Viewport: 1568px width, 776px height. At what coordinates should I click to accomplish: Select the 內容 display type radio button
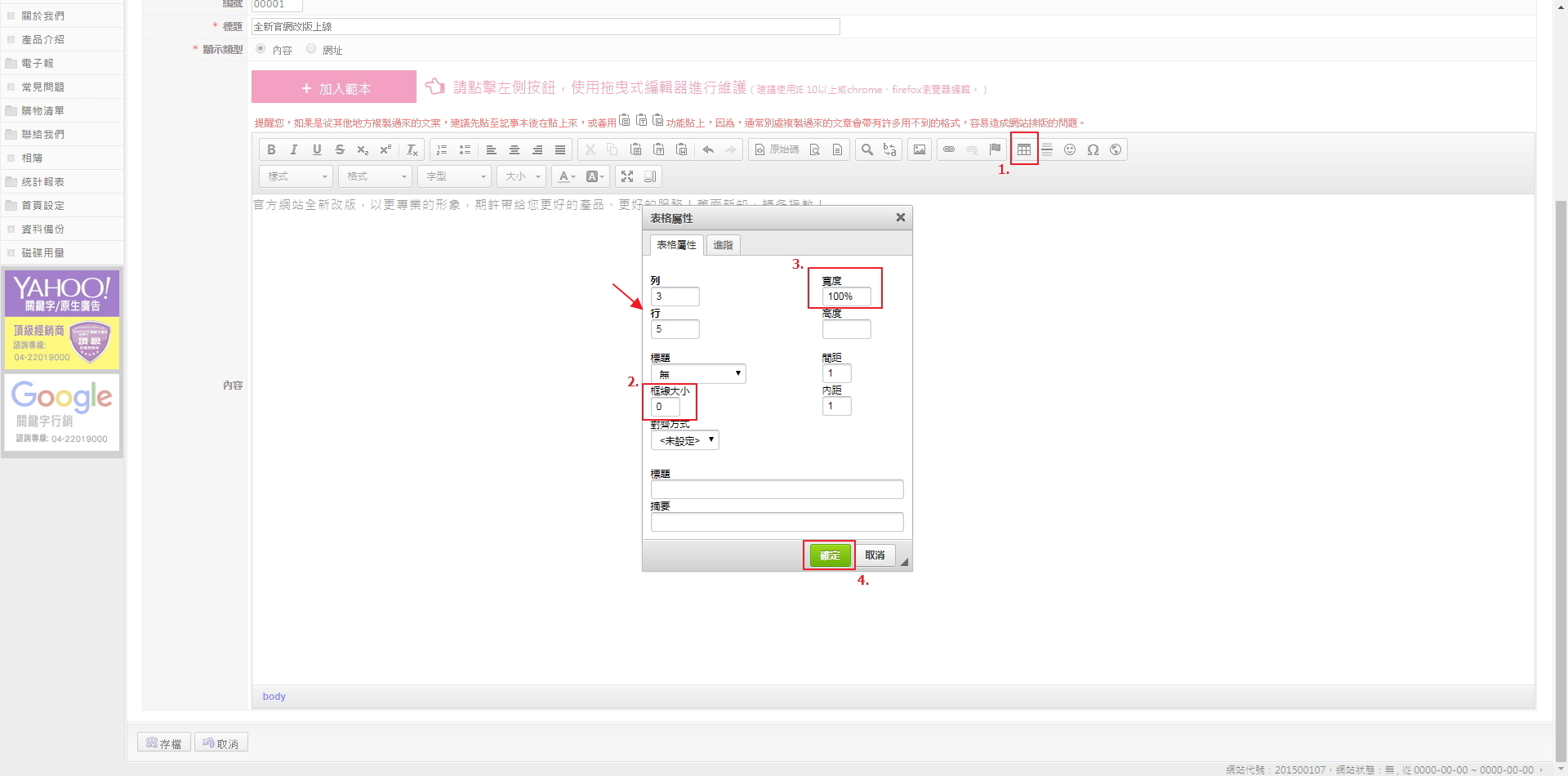[x=261, y=49]
